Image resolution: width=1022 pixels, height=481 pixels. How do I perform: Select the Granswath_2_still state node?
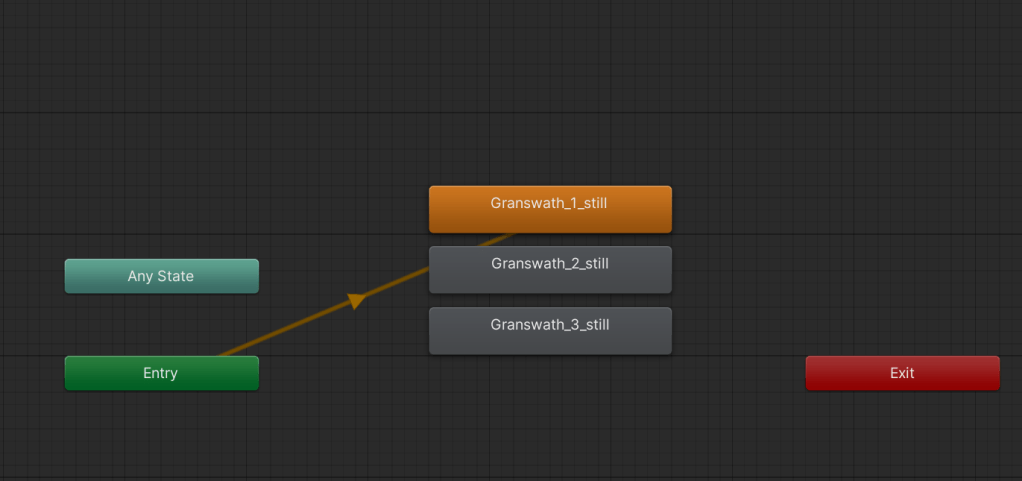[550, 270]
